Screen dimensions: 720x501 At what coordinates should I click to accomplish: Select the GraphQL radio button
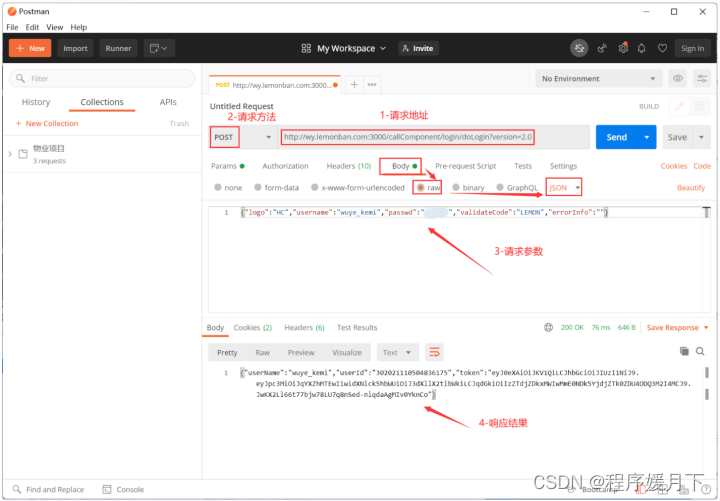tap(500, 187)
